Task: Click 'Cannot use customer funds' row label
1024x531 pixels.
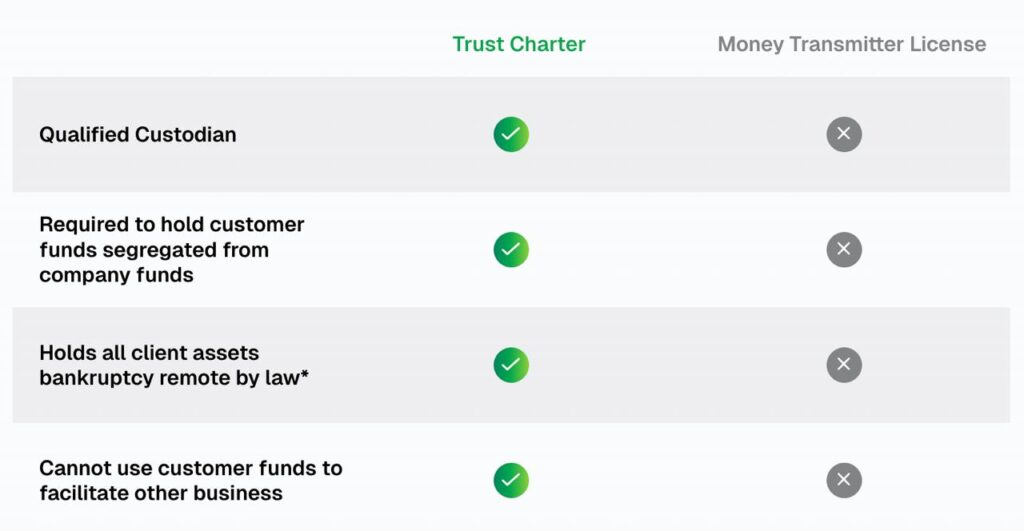Action: tap(191, 480)
